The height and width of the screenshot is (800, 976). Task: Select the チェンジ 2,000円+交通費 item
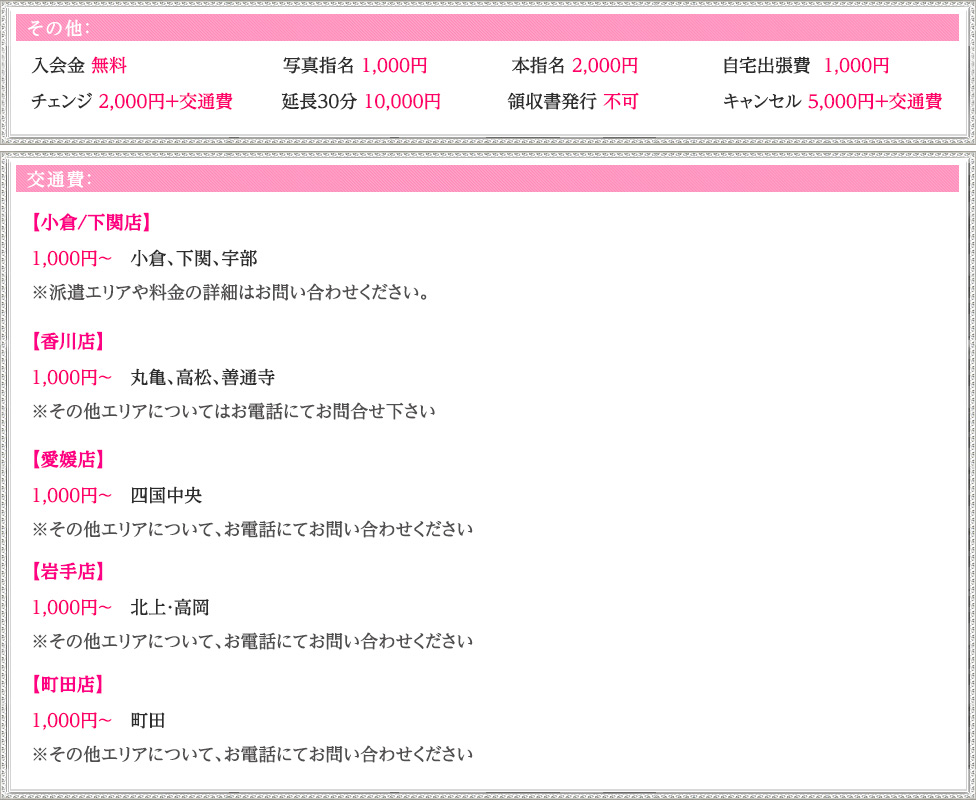(132, 102)
